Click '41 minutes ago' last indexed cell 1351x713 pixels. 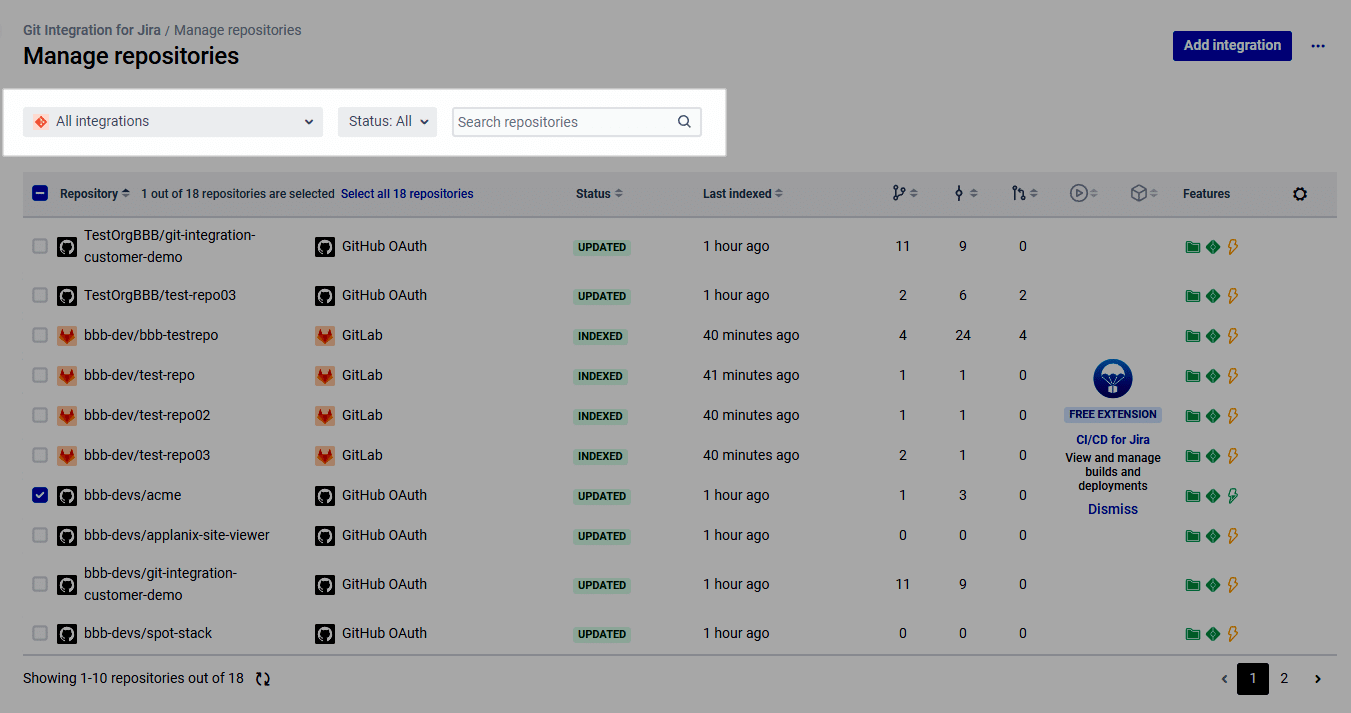click(751, 375)
